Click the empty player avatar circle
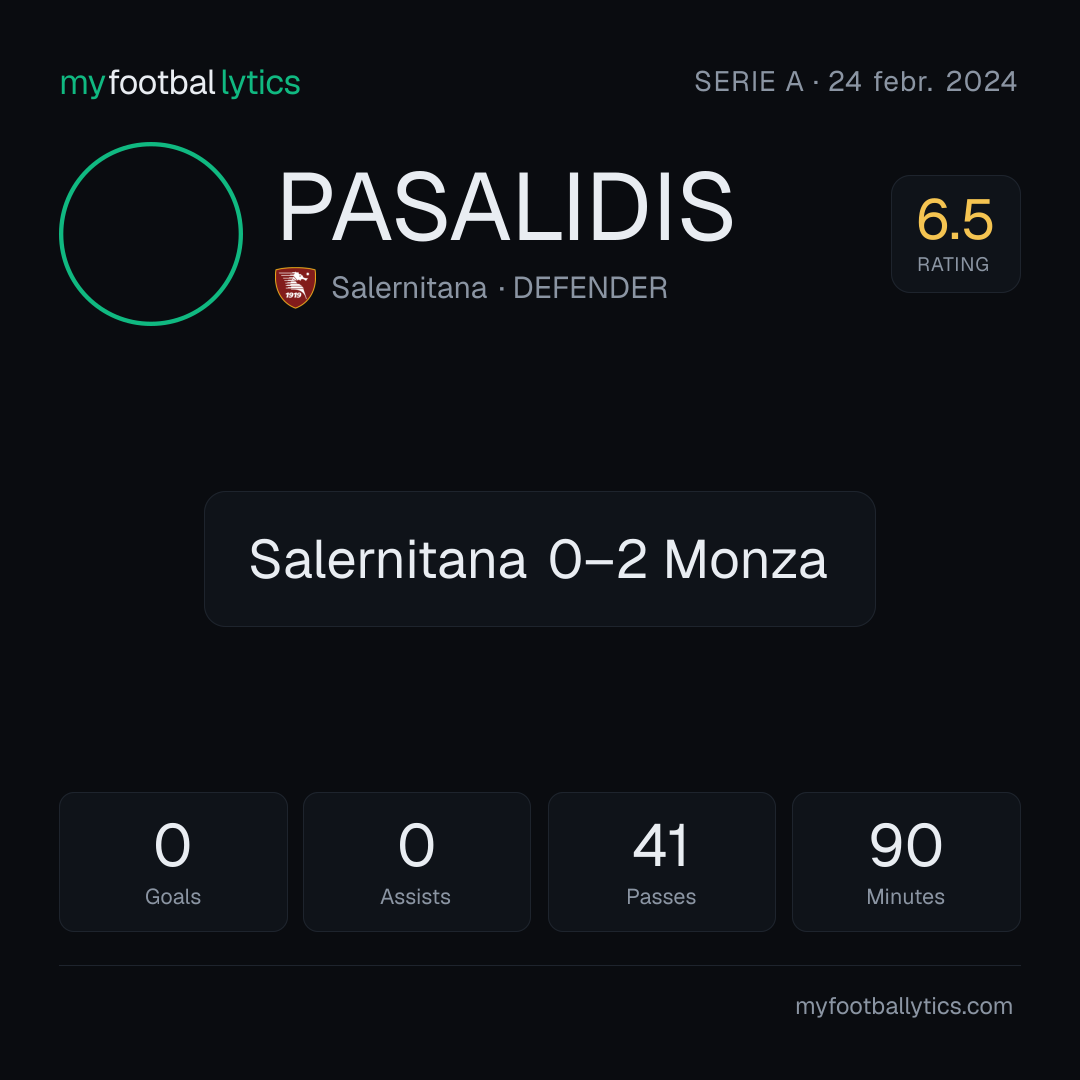 click(151, 234)
